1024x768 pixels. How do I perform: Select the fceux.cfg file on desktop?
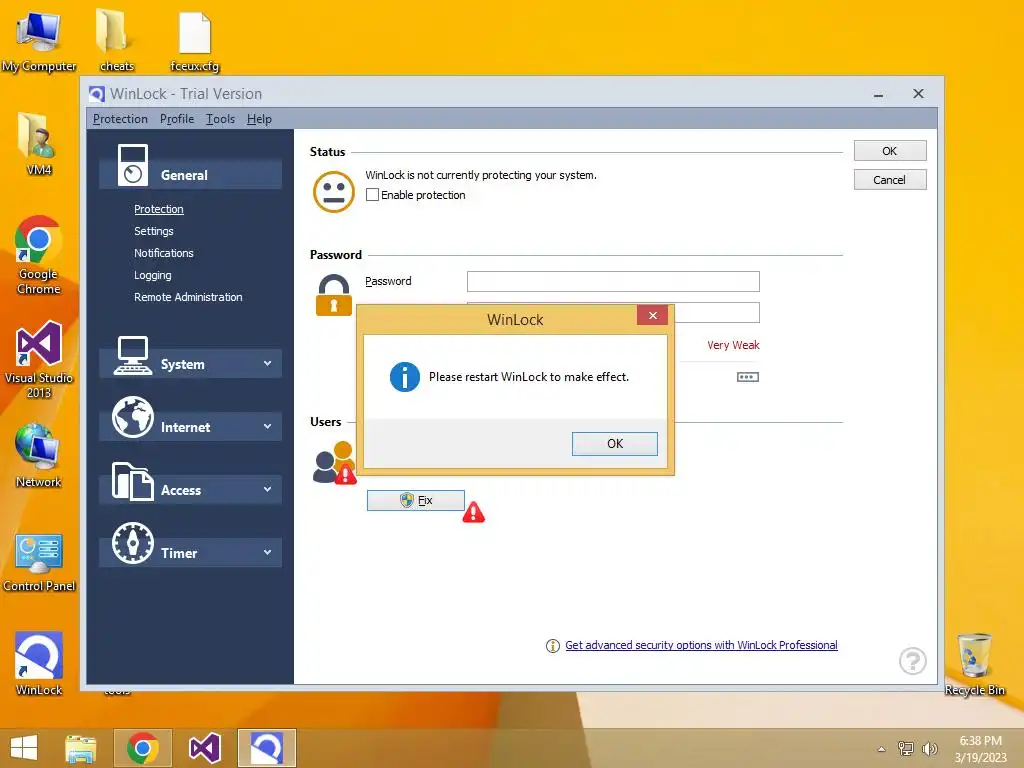point(195,40)
